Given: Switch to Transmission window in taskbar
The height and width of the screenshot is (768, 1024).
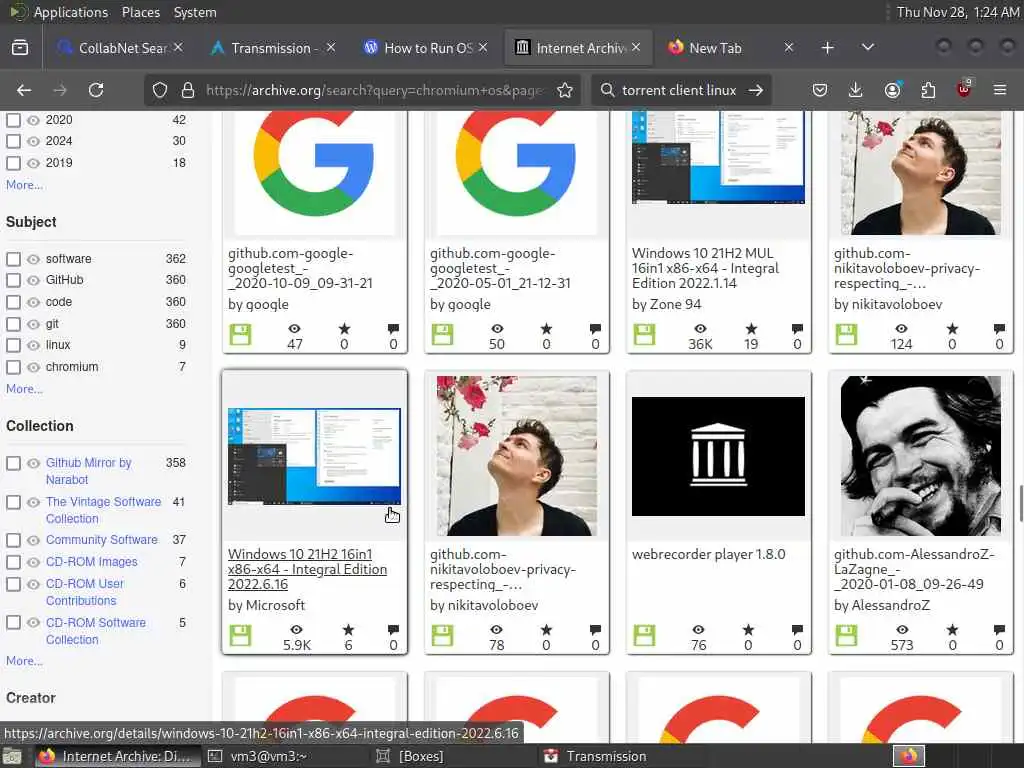Looking at the screenshot, I should [x=606, y=756].
